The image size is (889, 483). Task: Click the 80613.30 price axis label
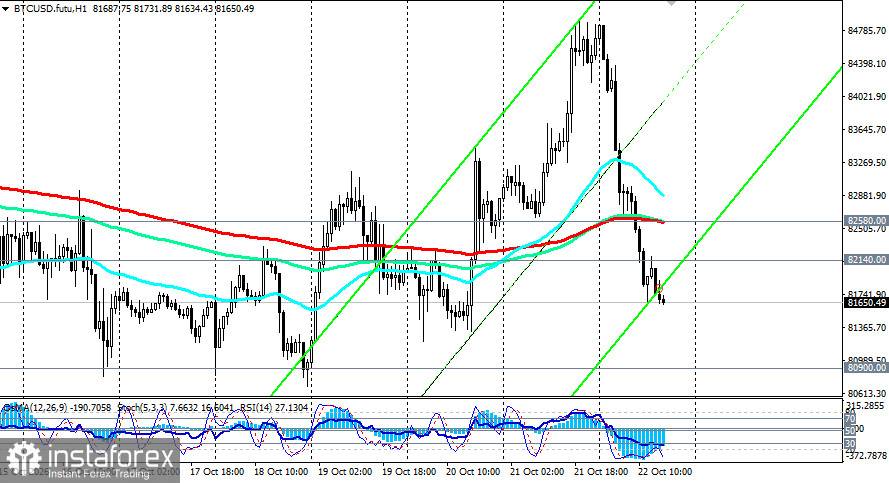pos(866,393)
